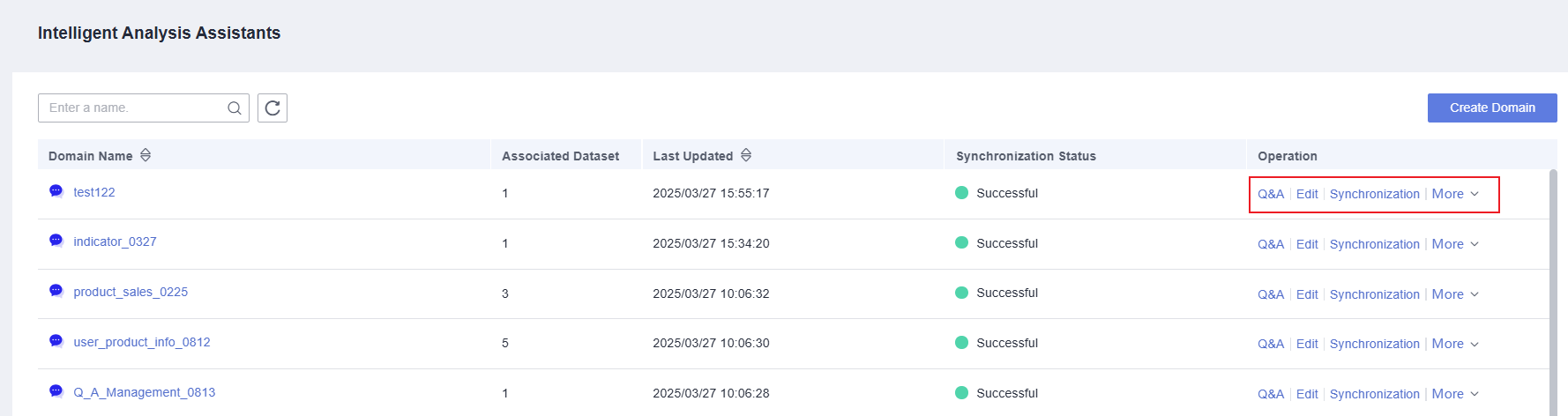Click the Create Domain button
1568x416 pixels.
(x=1492, y=108)
